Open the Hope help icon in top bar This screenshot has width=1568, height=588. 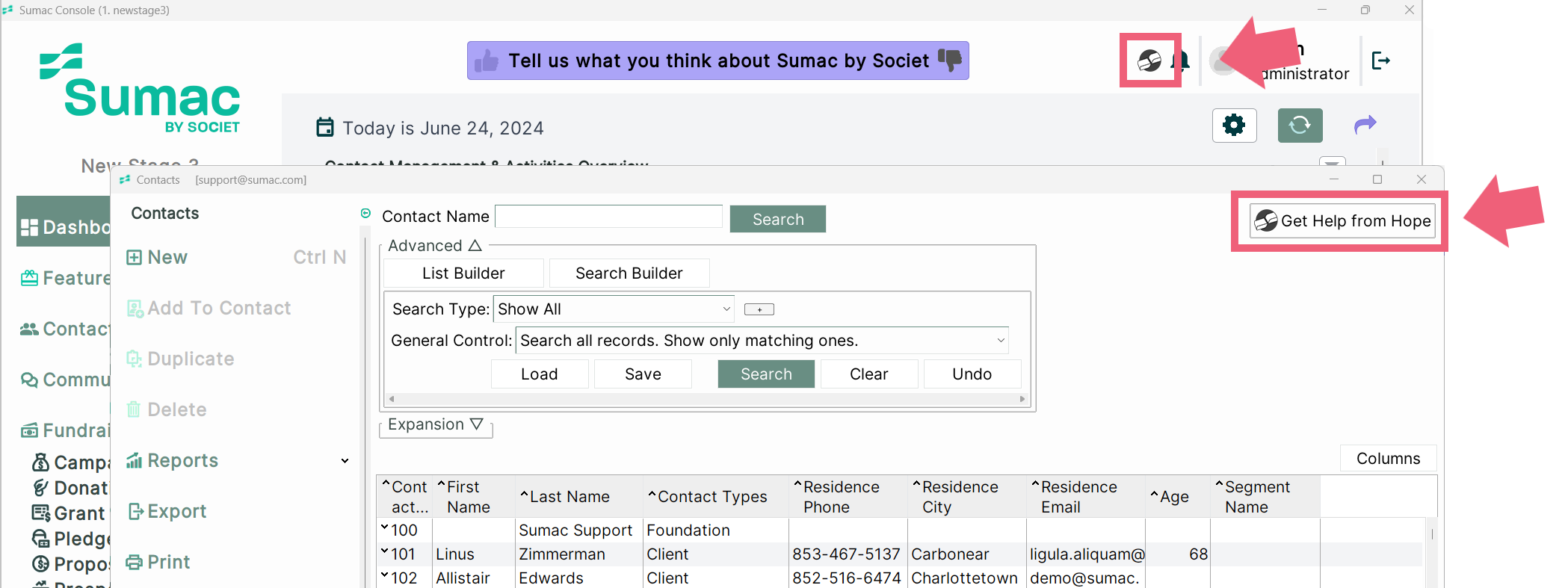(1149, 61)
